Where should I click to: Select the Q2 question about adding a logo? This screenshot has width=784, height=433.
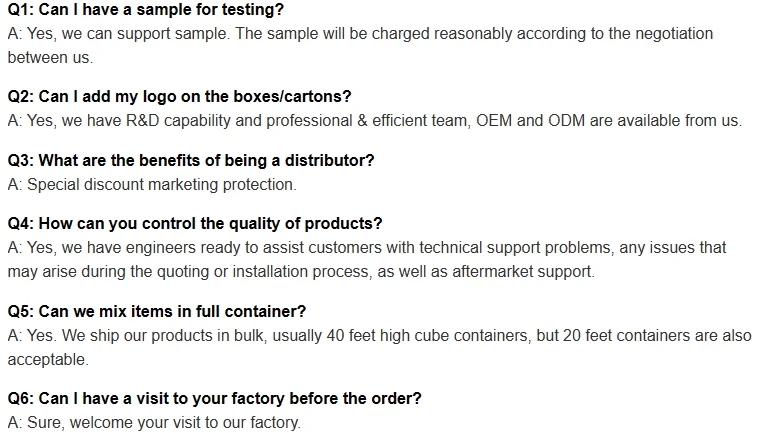tap(180, 97)
